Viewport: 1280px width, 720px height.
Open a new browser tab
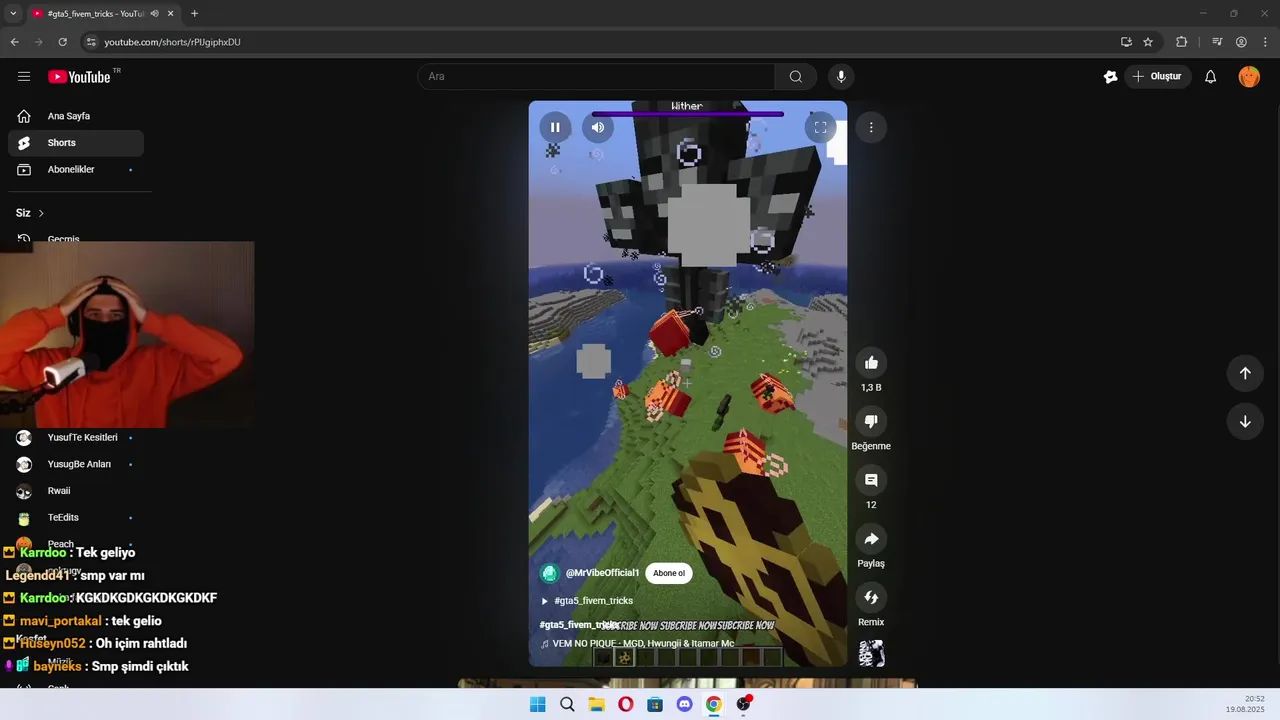[x=194, y=14]
